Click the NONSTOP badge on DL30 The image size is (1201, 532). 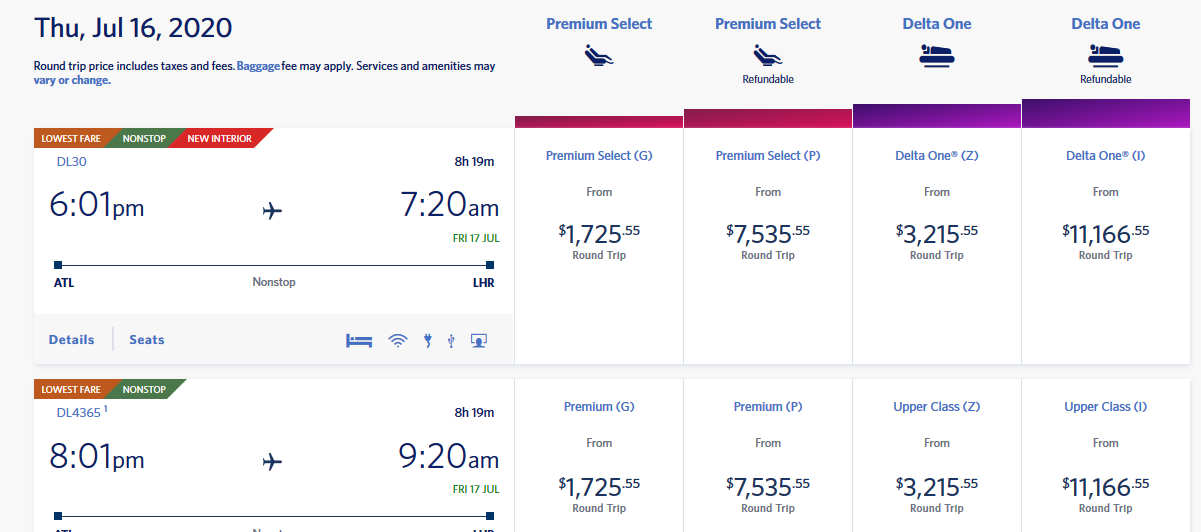click(x=144, y=139)
